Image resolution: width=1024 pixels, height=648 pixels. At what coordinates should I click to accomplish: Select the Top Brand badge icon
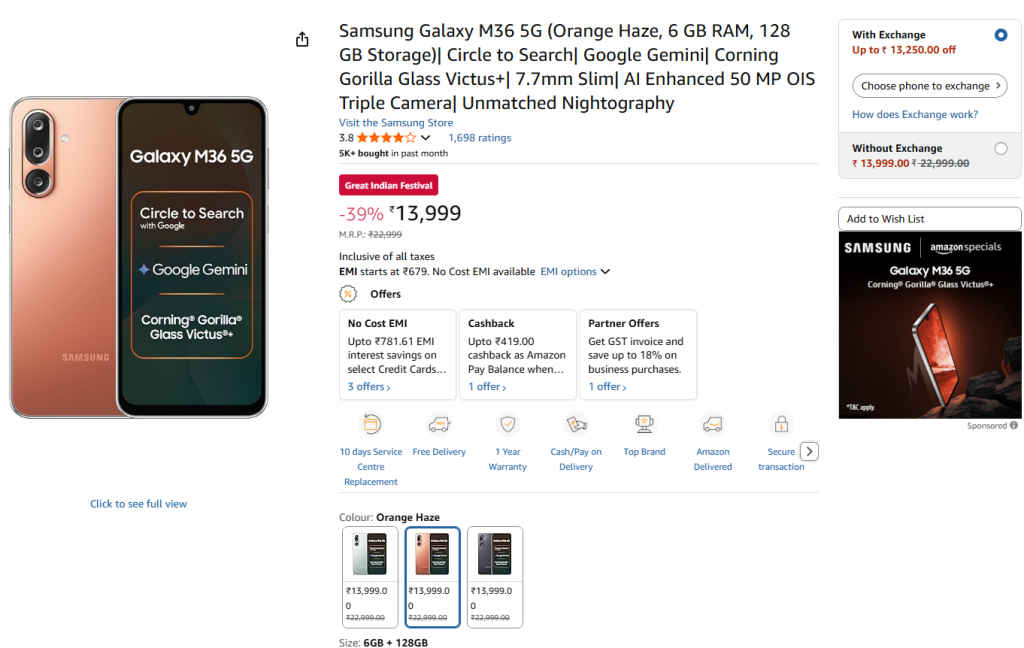[x=644, y=425]
